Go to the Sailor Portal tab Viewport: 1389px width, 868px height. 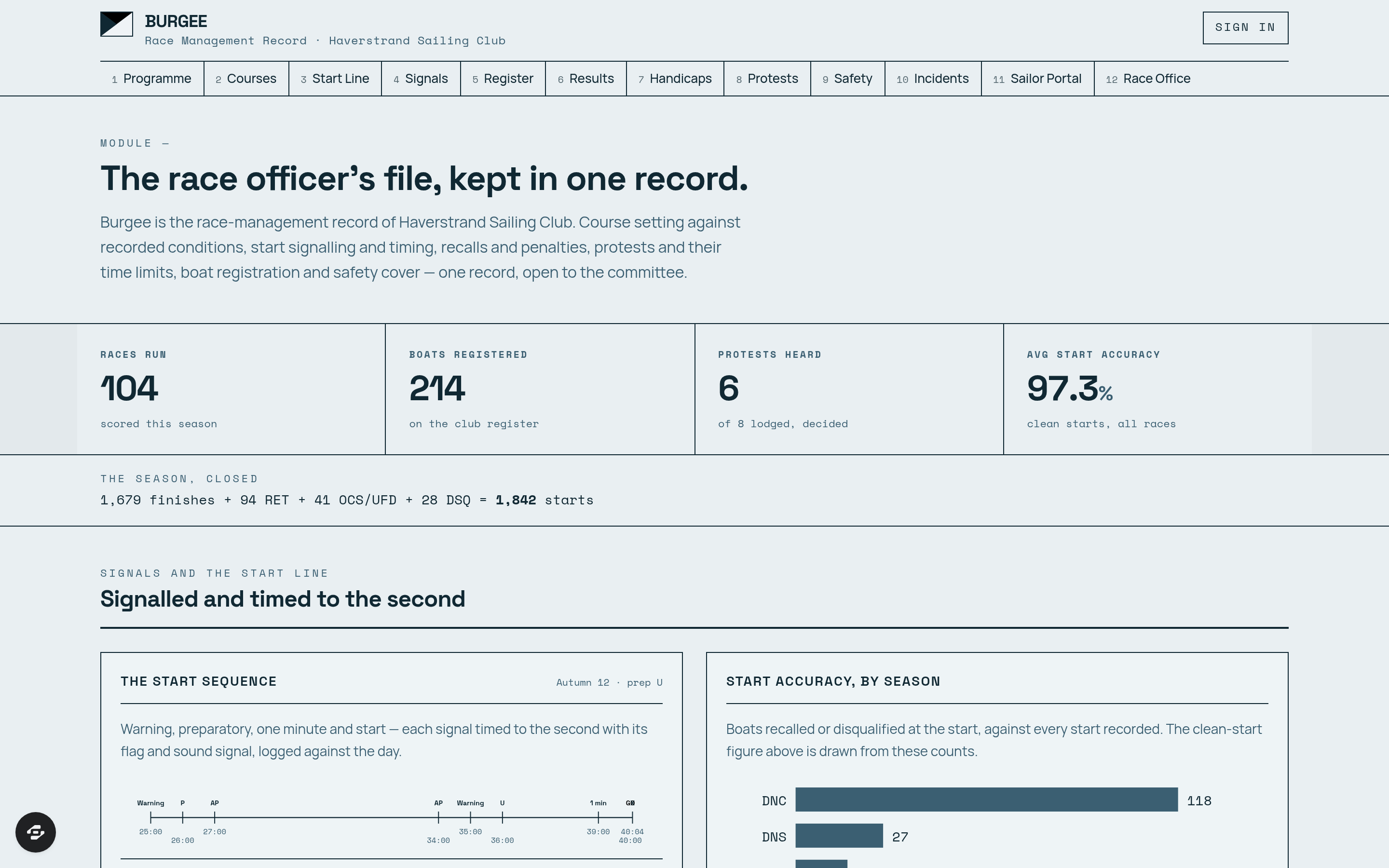pos(1038,79)
